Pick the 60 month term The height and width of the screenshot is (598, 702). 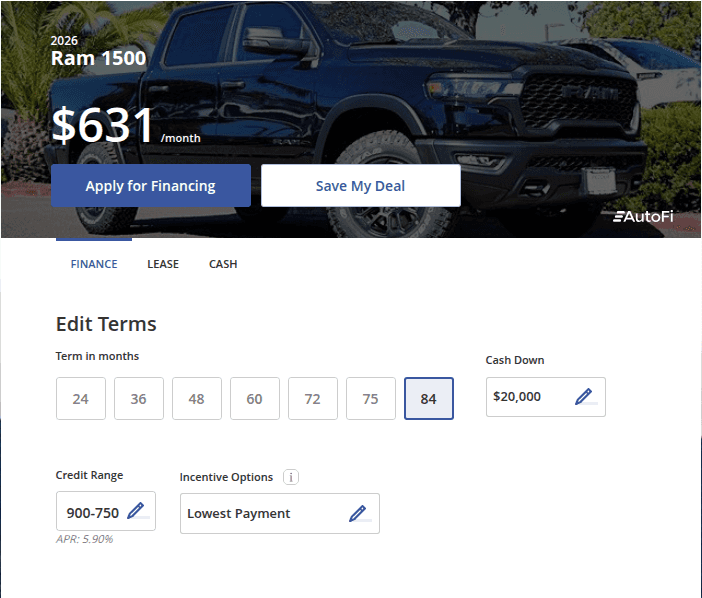255,398
